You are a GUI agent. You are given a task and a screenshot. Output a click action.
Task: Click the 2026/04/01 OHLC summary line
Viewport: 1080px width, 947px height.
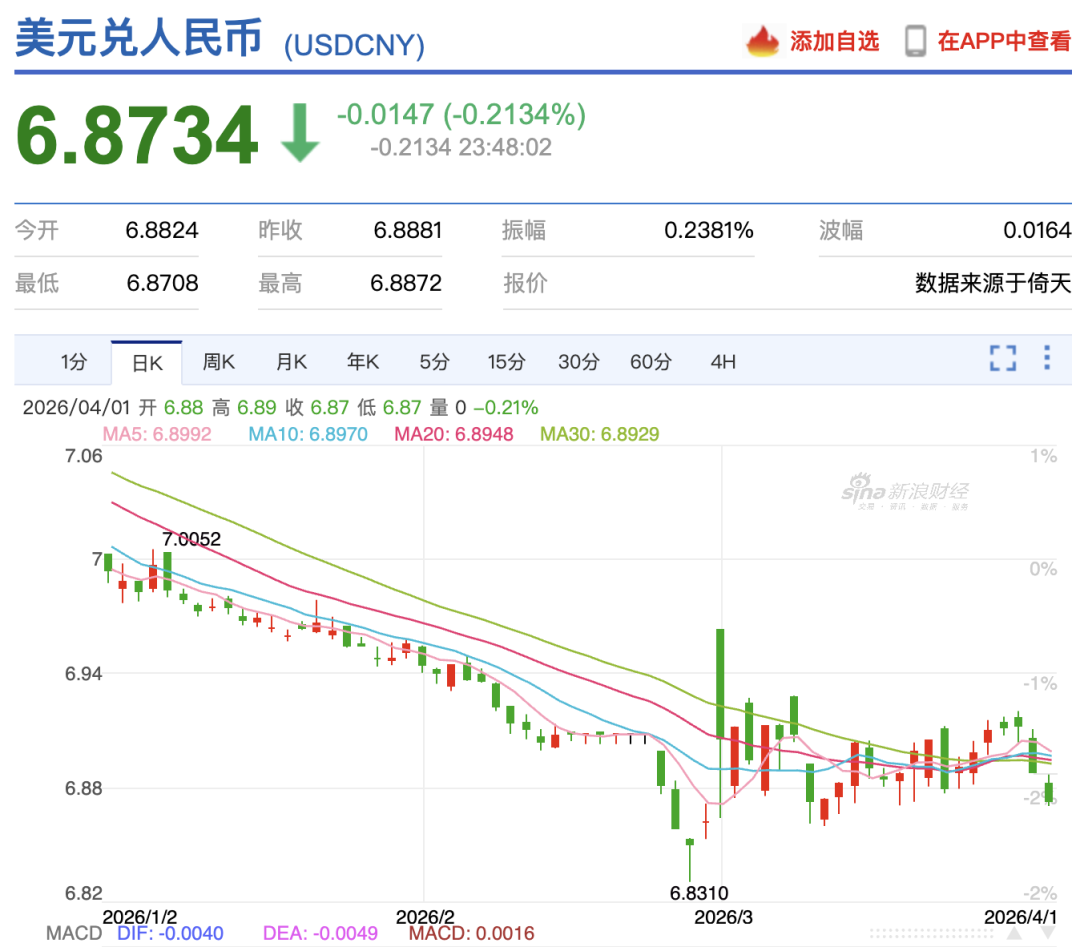click(x=280, y=408)
